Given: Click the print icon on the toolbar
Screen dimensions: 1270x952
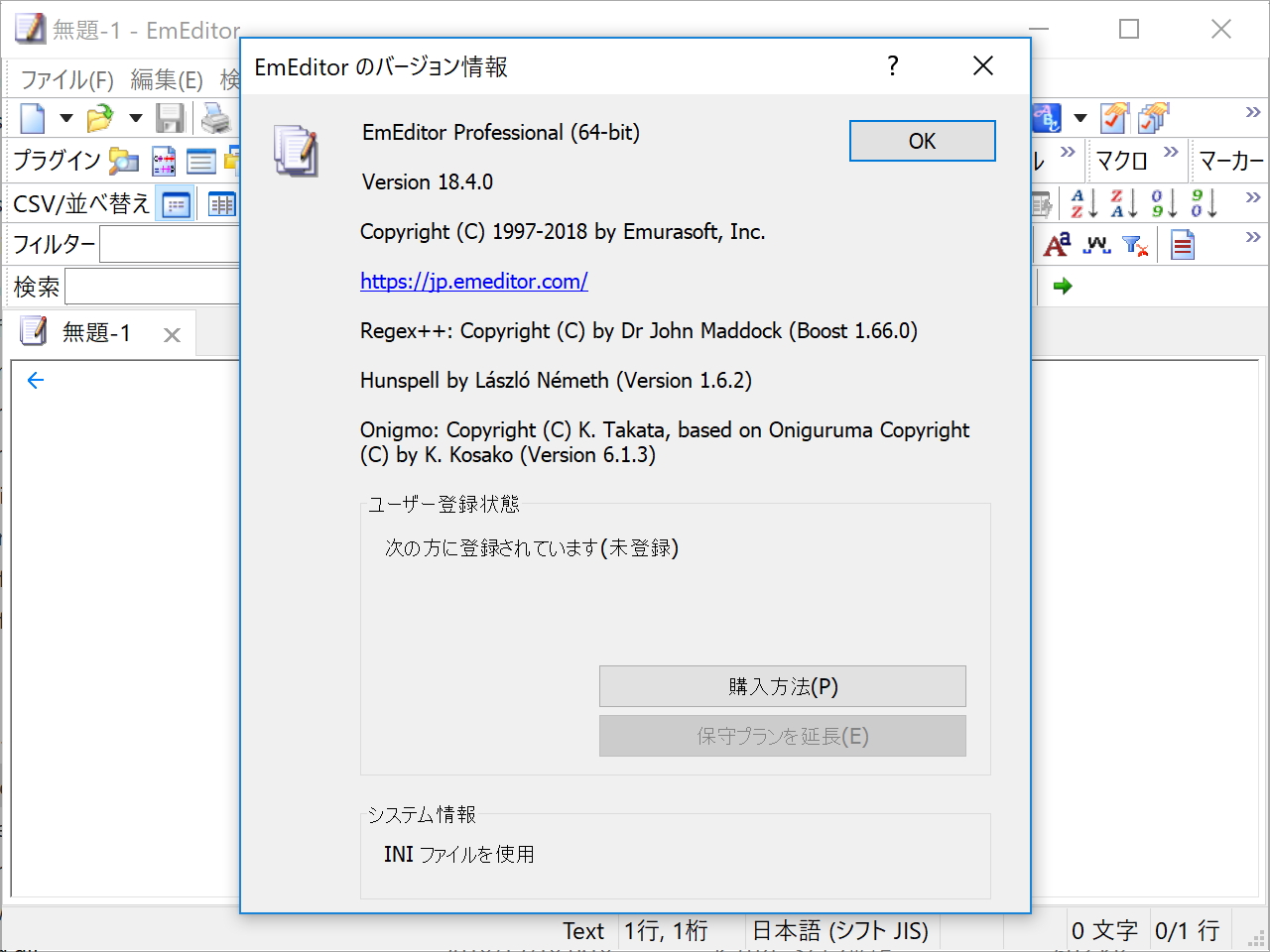Looking at the screenshot, I should pos(218,118).
